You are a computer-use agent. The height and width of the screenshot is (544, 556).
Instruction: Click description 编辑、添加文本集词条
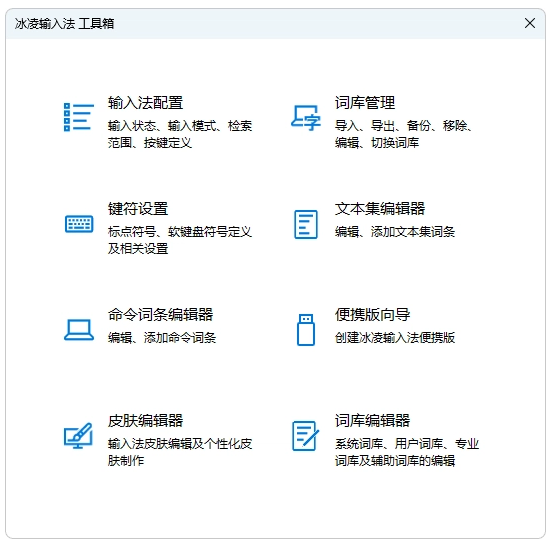tap(395, 232)
